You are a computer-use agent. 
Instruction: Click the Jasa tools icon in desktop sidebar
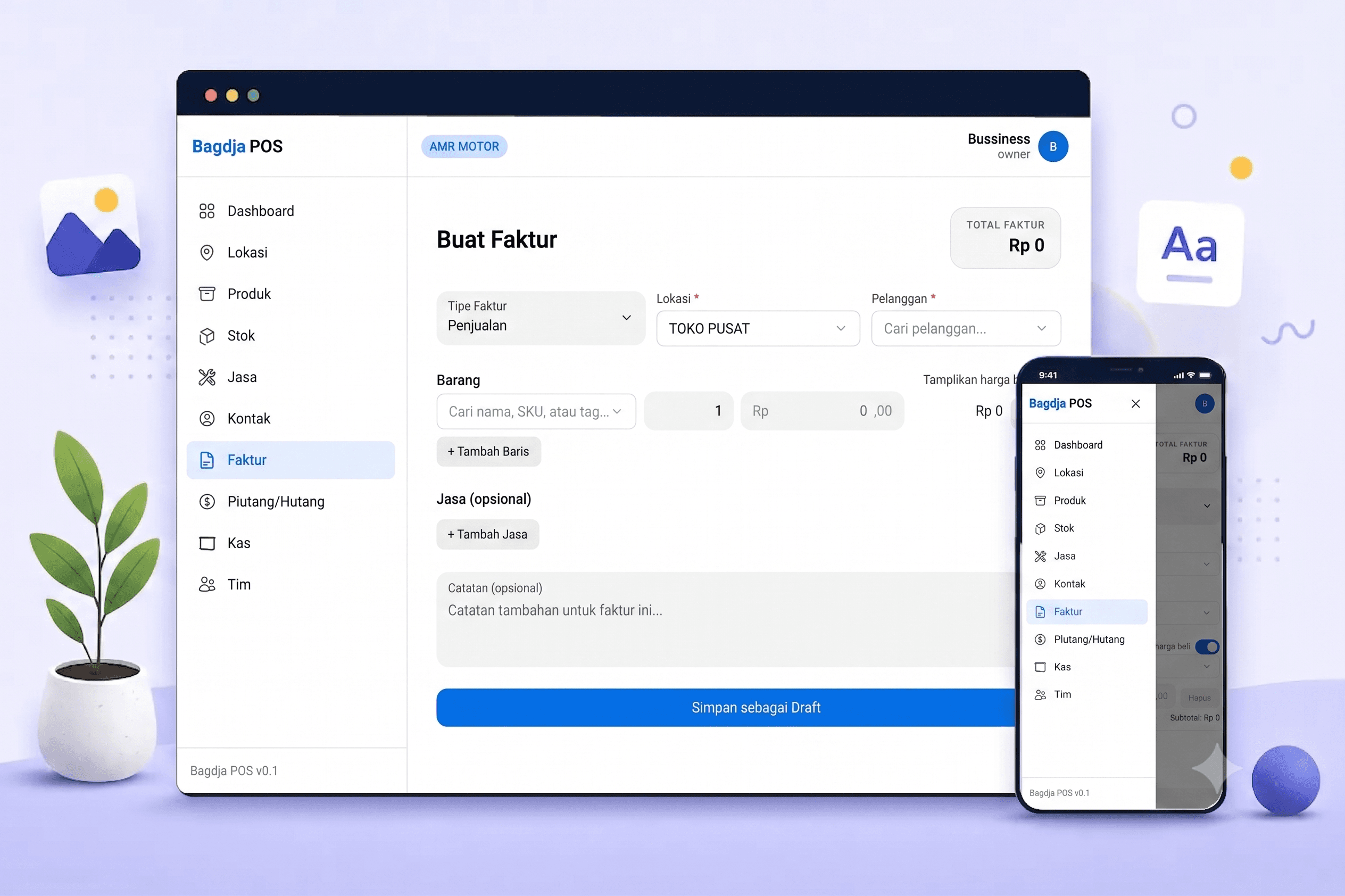tap(206, 377)
